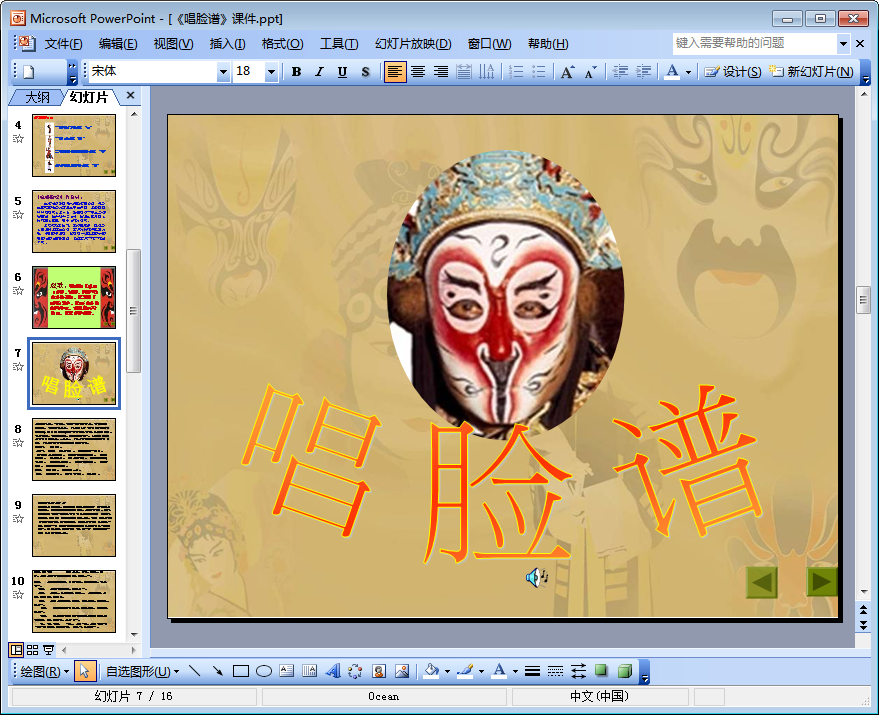This screenshot has height=715, width=879.
Task: Insert Picture from file
Action: (401, 671)
